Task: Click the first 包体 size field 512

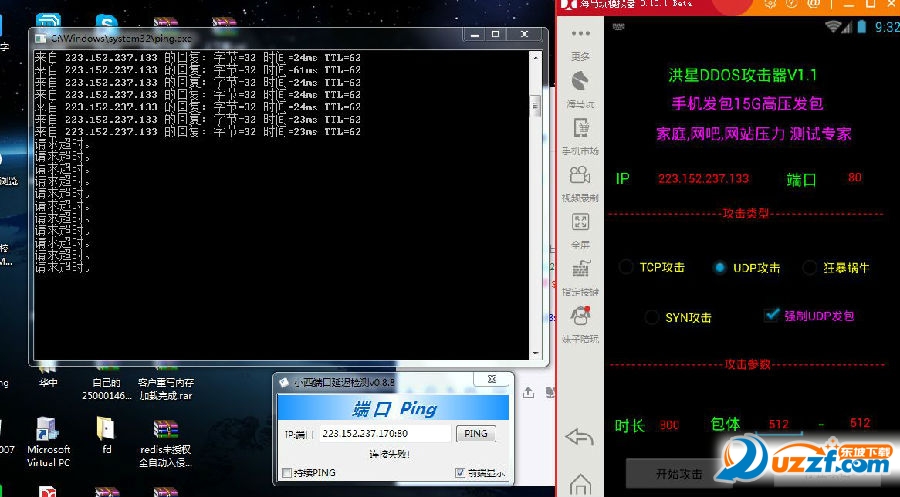Action: [x=779, y=424]
